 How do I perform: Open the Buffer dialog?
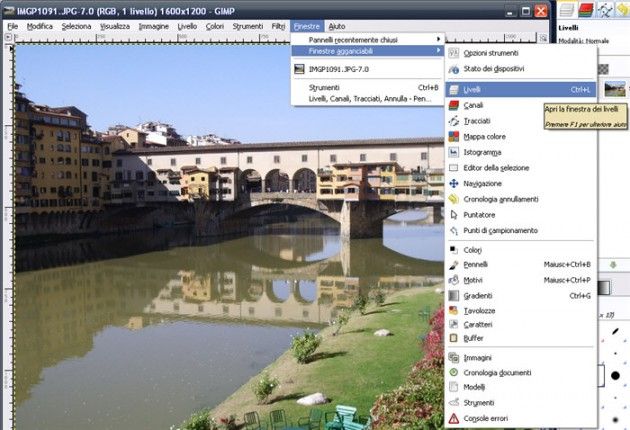tap(521, 338)
